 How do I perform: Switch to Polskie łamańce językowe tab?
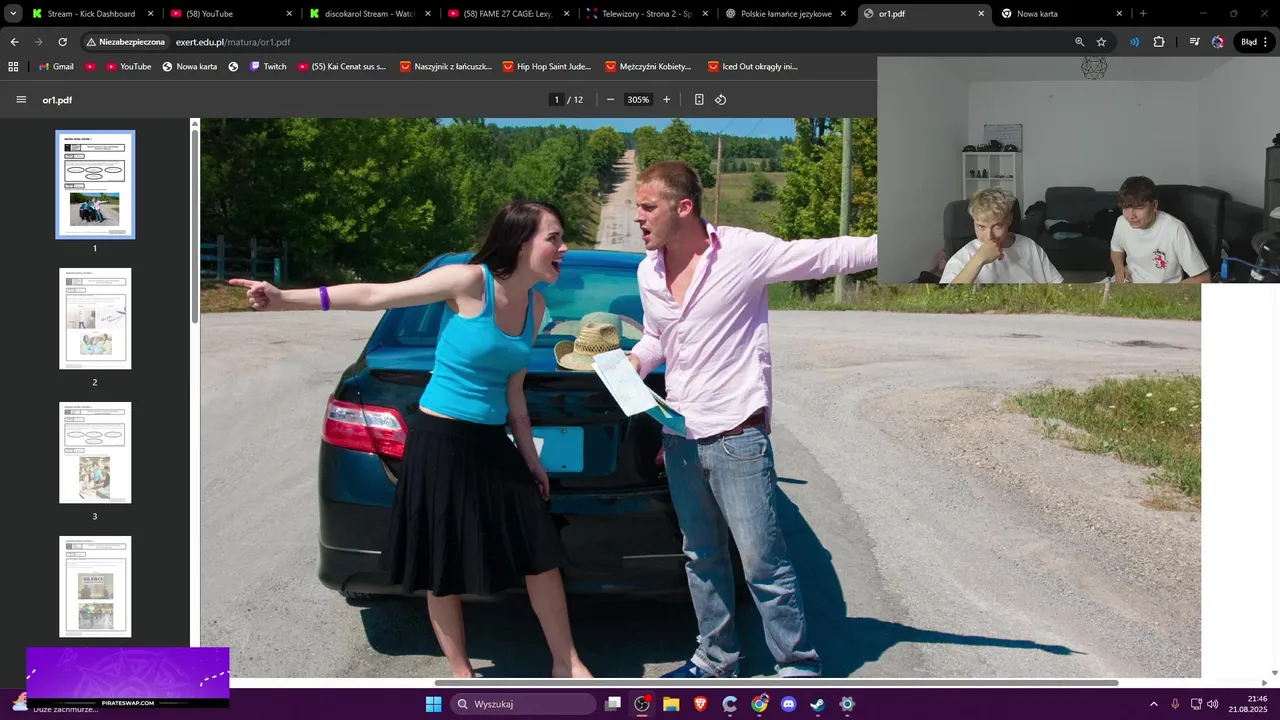[x=785, y=14]
